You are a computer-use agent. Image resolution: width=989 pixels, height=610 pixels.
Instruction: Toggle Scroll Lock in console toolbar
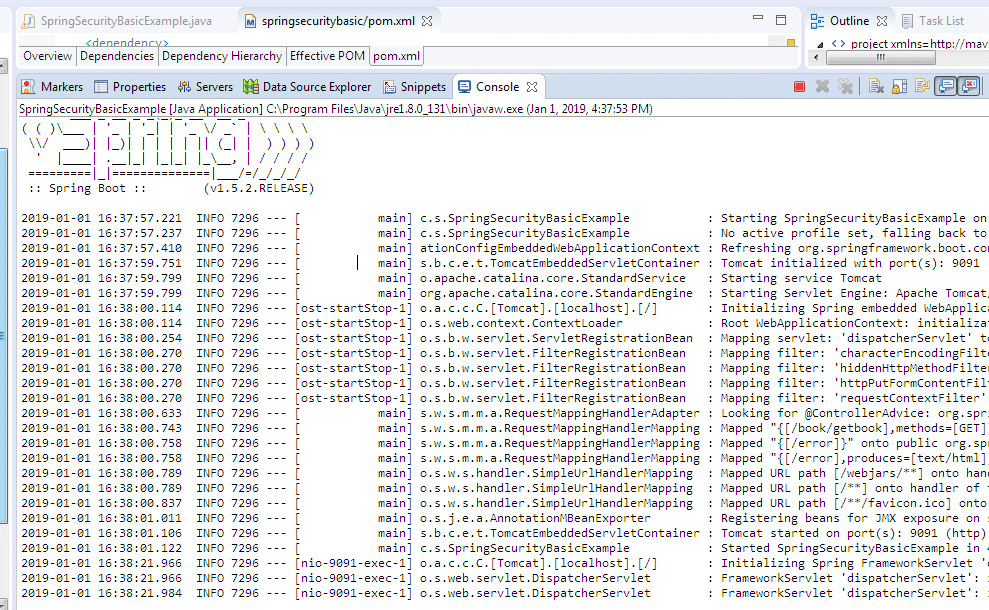click(x=899, y=87)
